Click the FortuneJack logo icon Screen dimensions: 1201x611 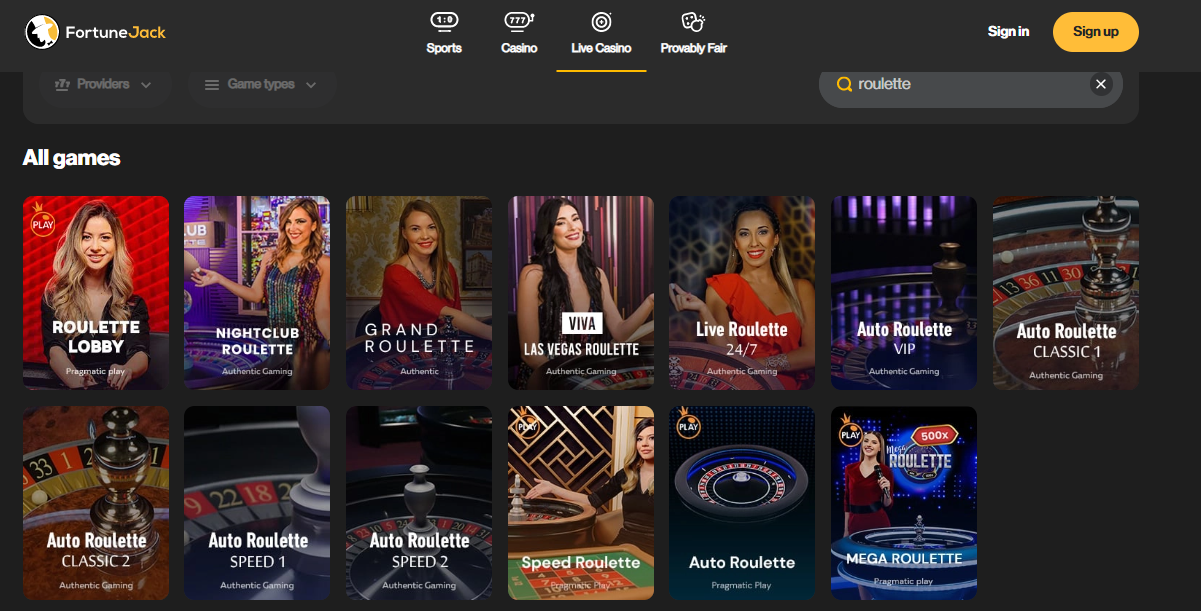pyautogui.click(x=42, y=32)
